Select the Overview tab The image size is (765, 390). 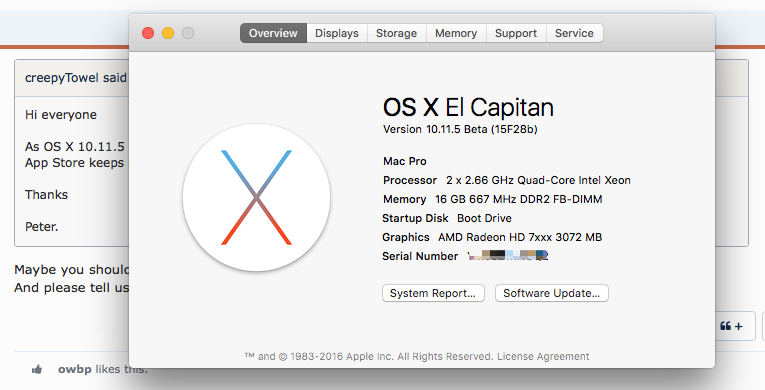pyautogui.click(x=273, y=33)
